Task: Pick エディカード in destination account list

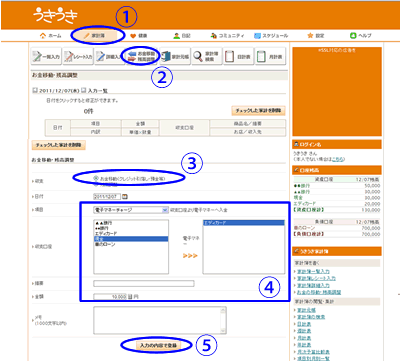Action: pyautogui.click(x=244, y=222)
